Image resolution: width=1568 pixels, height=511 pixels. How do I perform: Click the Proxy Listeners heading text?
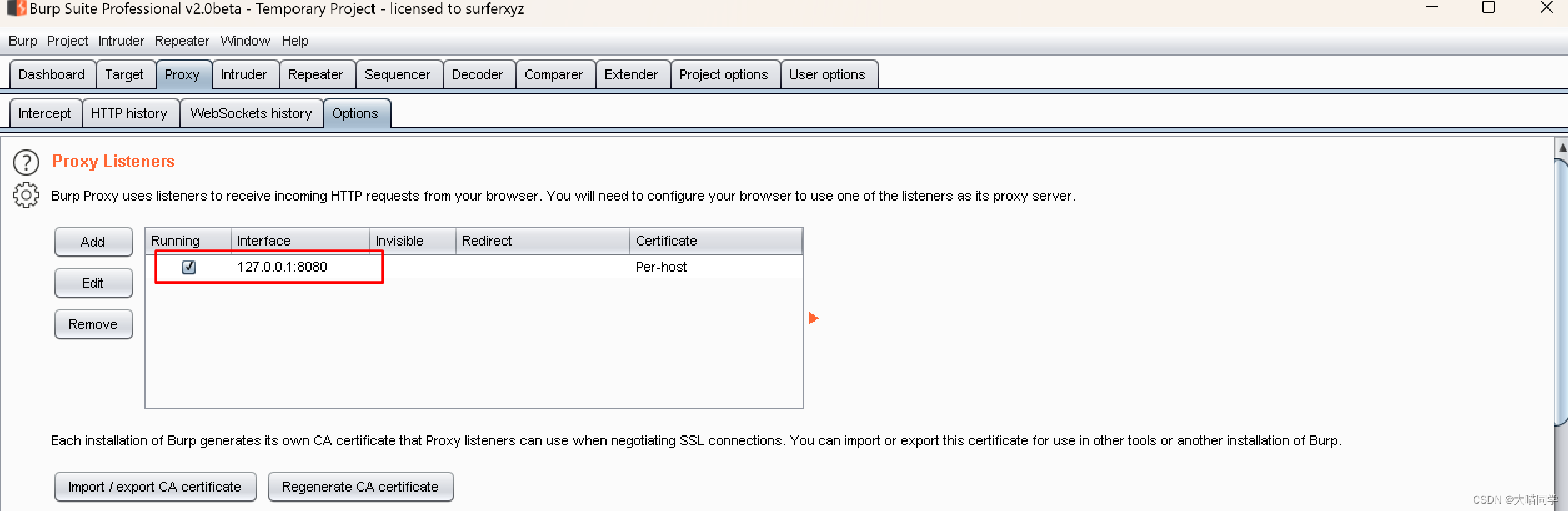coord(113,161)
